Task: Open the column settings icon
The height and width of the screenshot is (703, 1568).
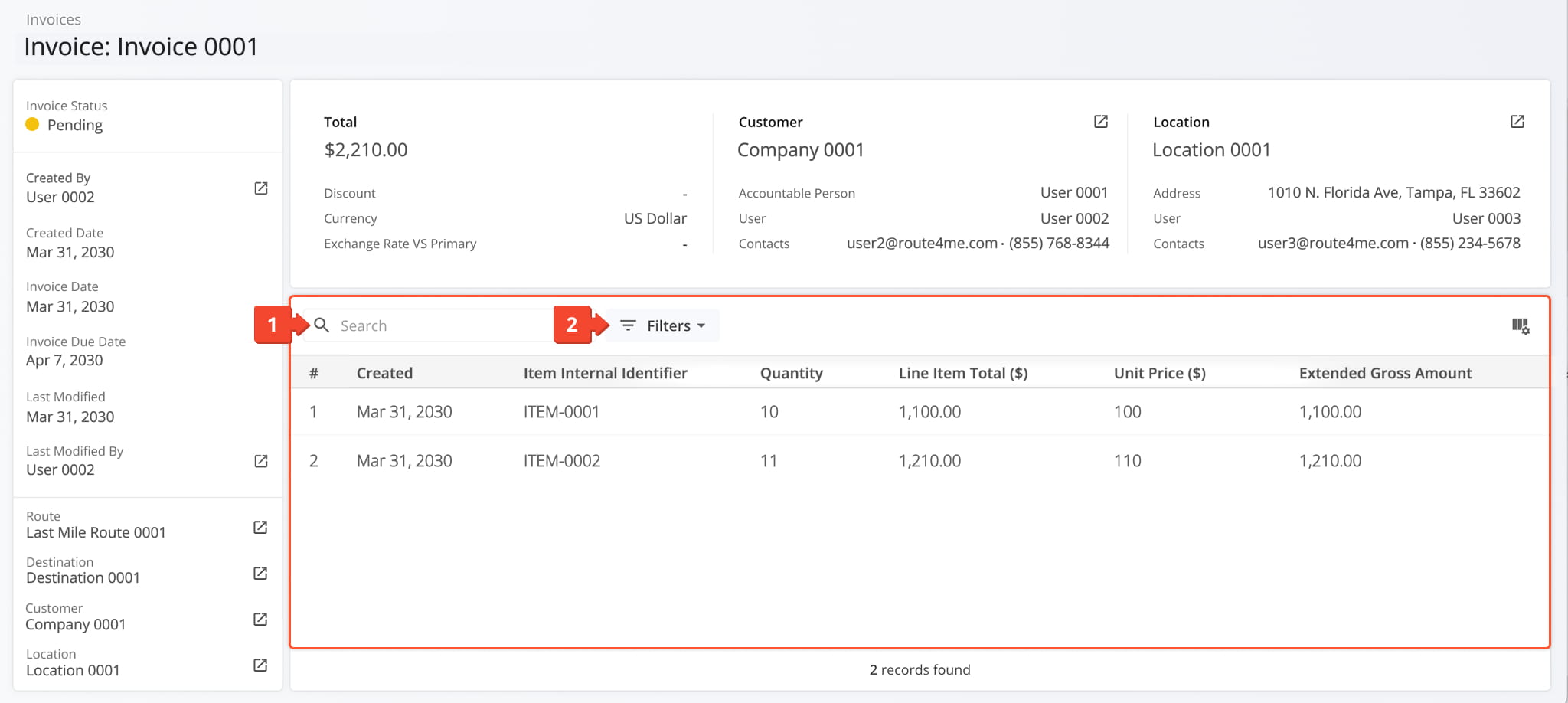Action: (1520, 326)
